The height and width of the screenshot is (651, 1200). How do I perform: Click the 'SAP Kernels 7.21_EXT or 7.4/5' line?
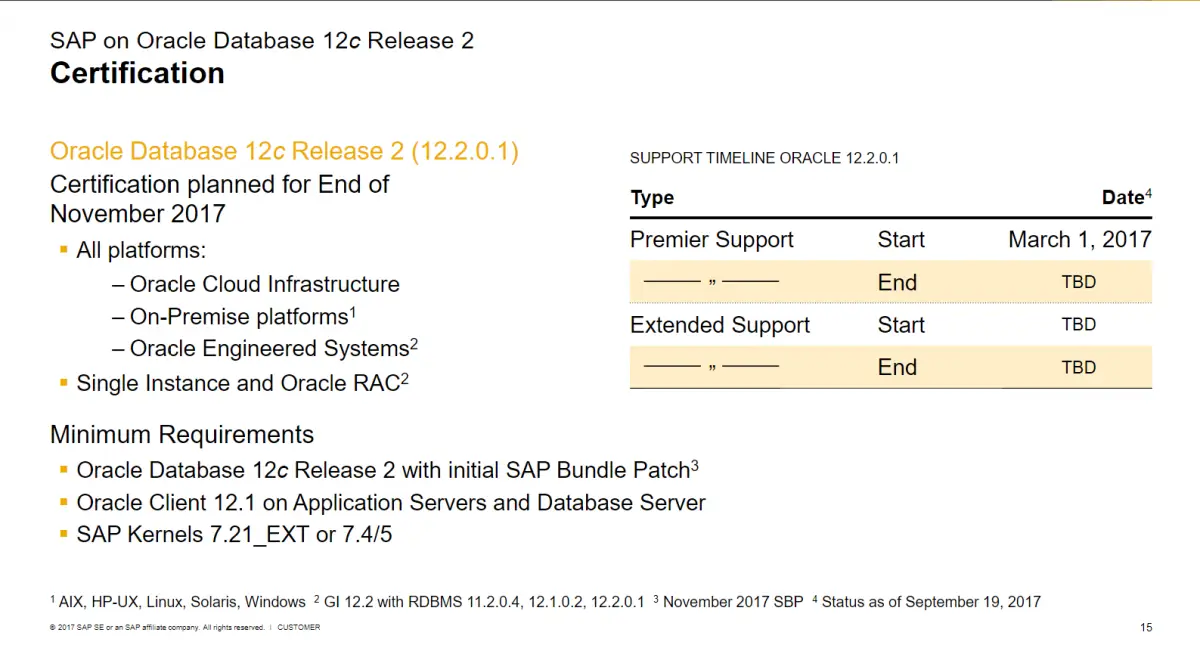pyautogui.click(x=234, y=535)
